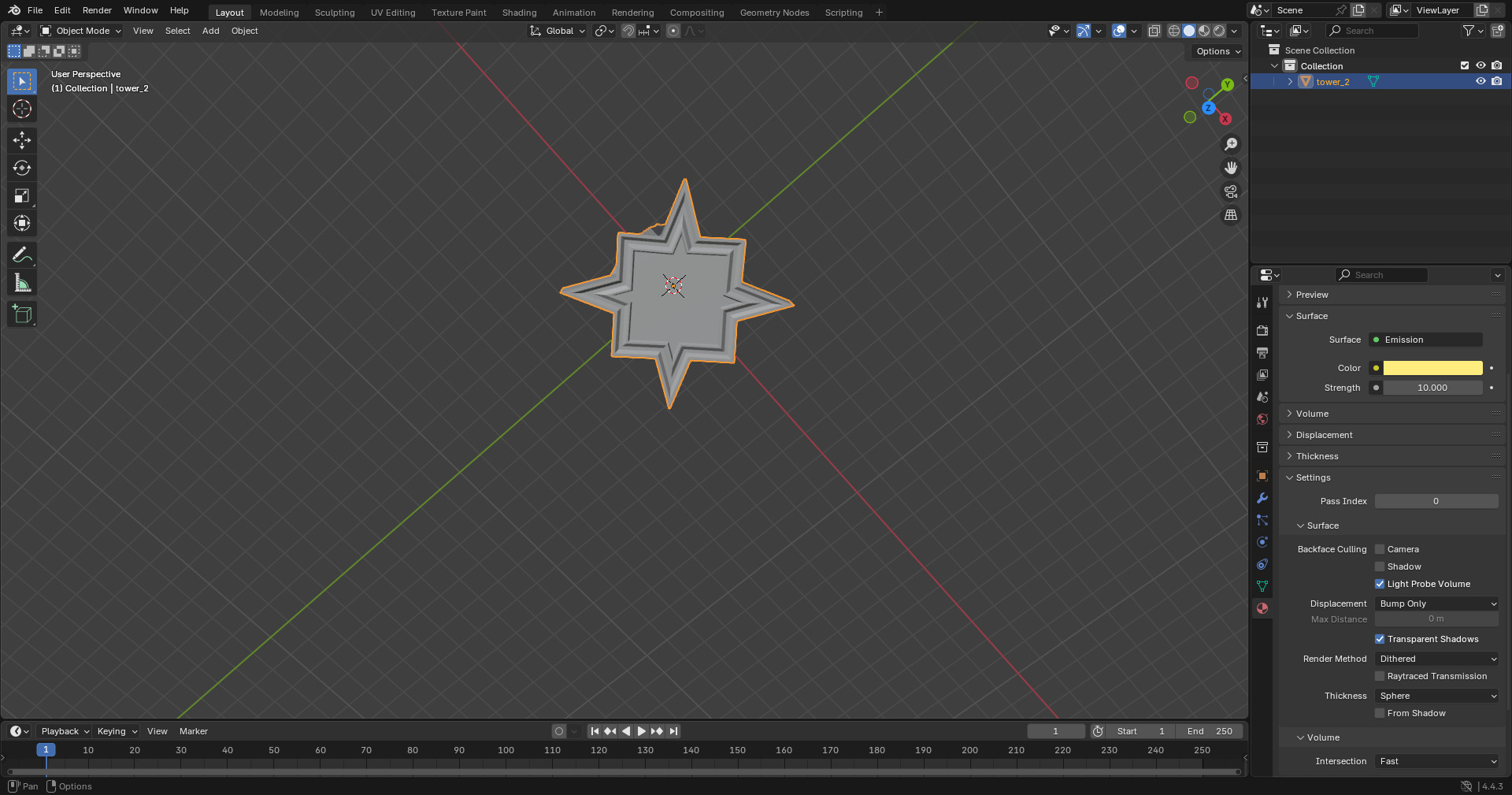Click the Strength 10.000 slider
The width and height of the screenshot is (1512, 795).
1432,388
